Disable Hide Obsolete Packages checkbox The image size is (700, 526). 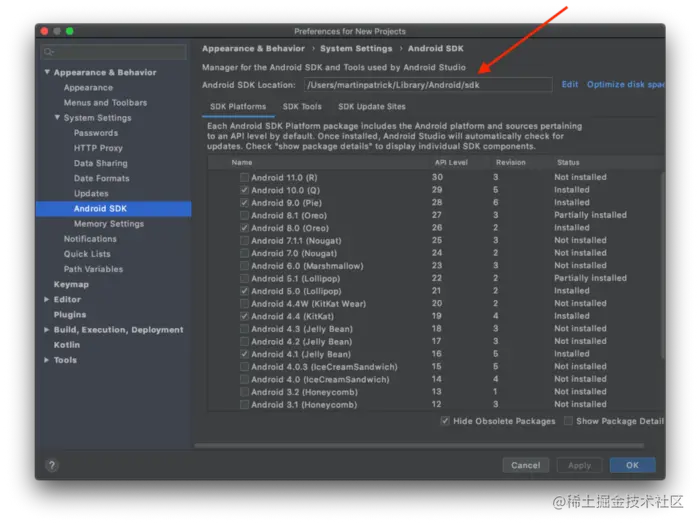point(445,421)
